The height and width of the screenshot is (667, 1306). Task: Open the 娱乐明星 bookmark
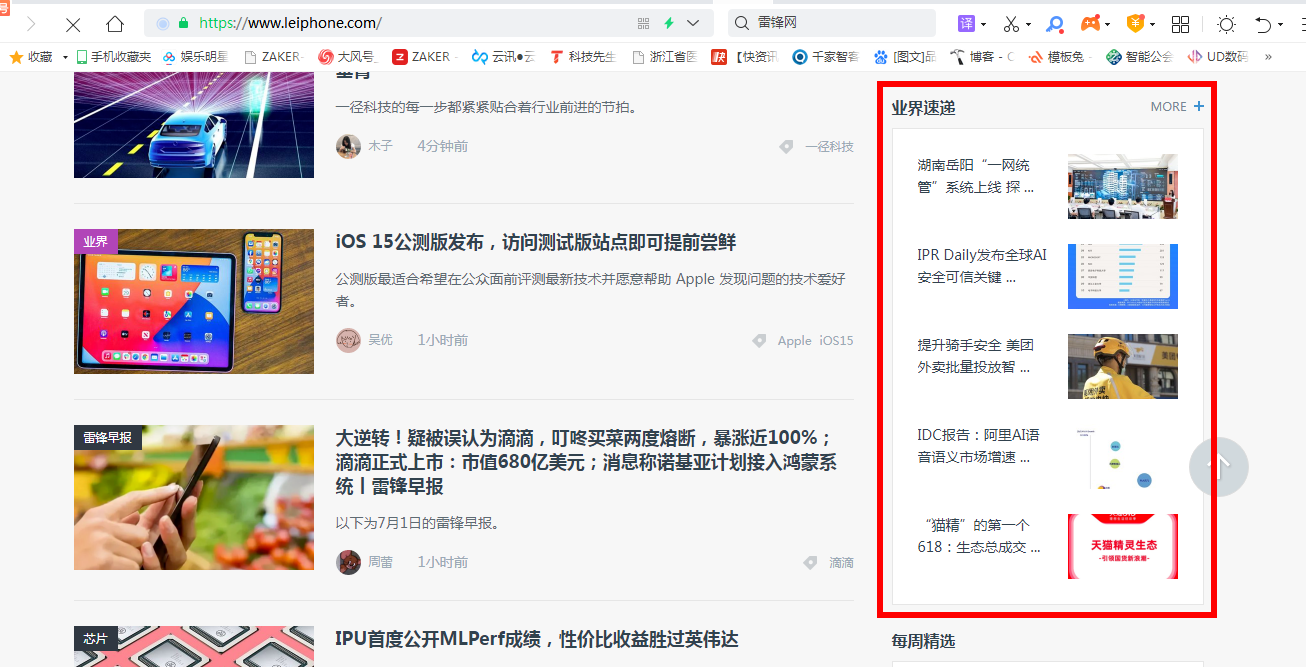coord(196,57)
